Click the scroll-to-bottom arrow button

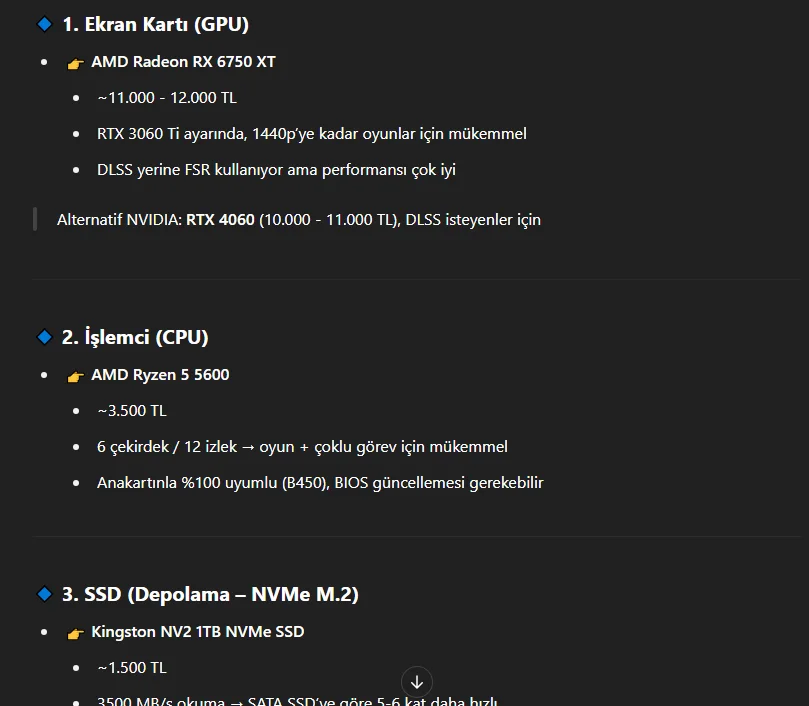(417, 682)
